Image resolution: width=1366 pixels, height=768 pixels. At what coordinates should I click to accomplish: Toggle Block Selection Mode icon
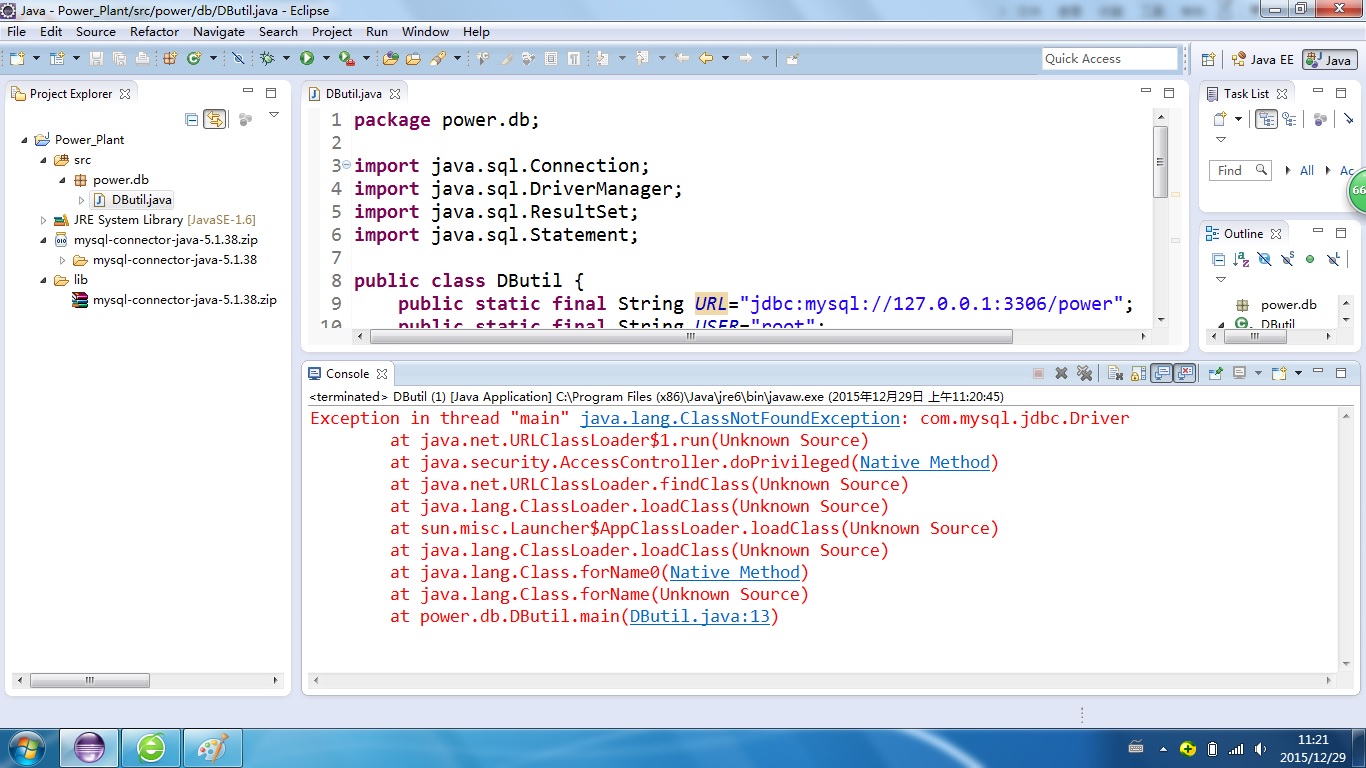pos(551,58)
